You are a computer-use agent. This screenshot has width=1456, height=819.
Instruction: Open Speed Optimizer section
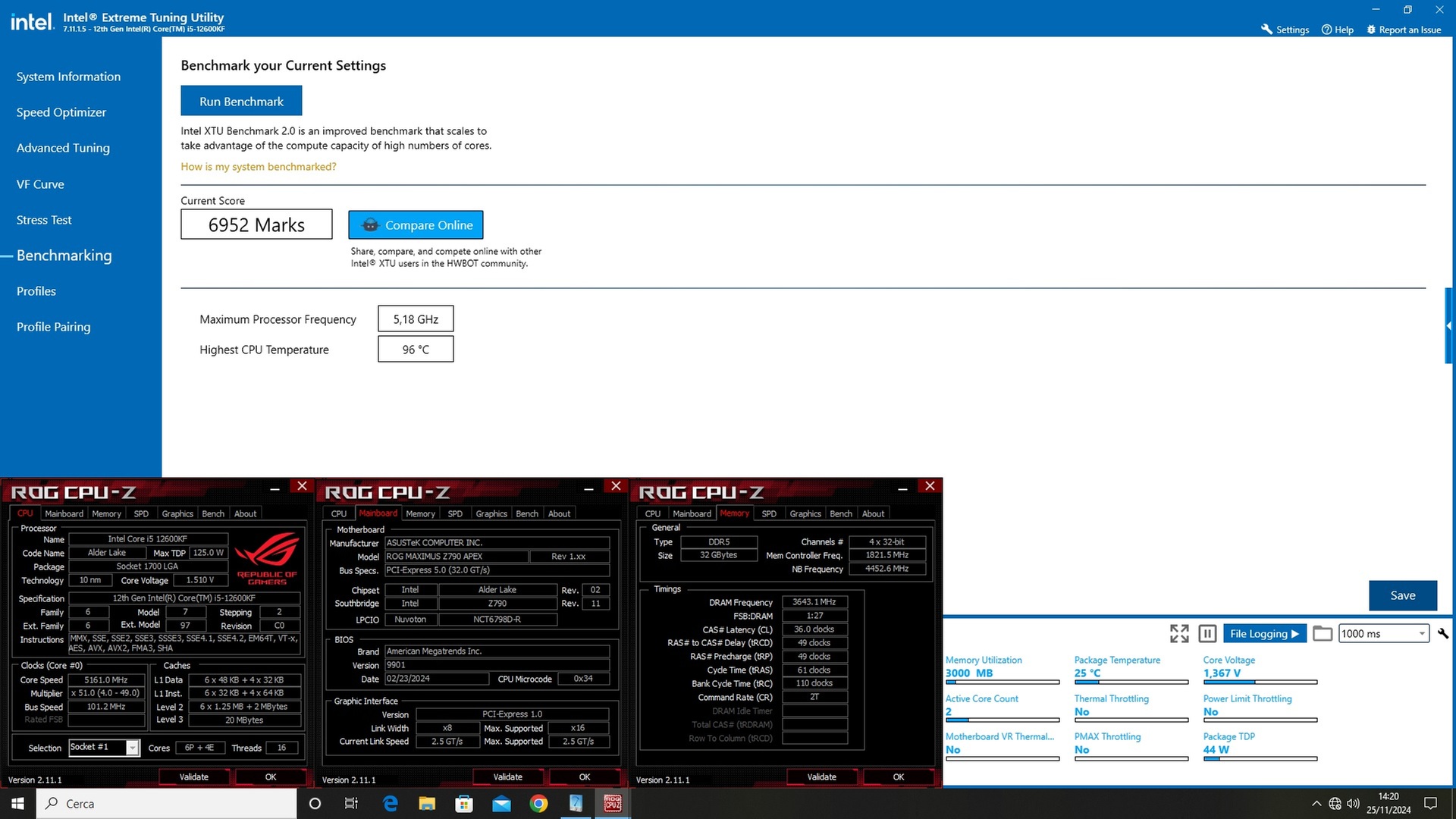[x=61, y=112]
